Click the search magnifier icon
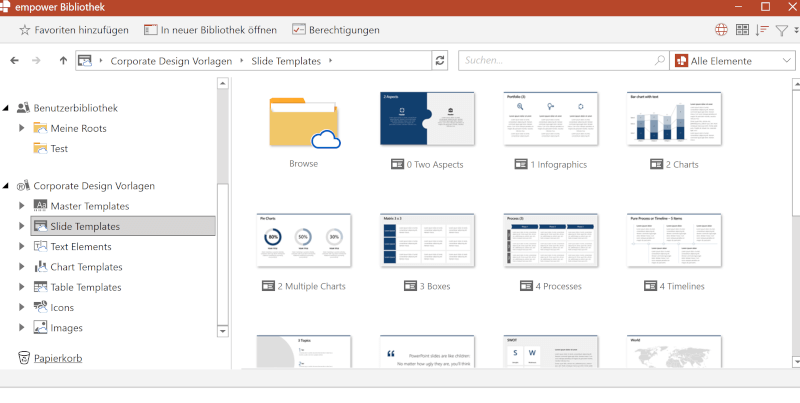800x403 pixels. coord(660,60)
